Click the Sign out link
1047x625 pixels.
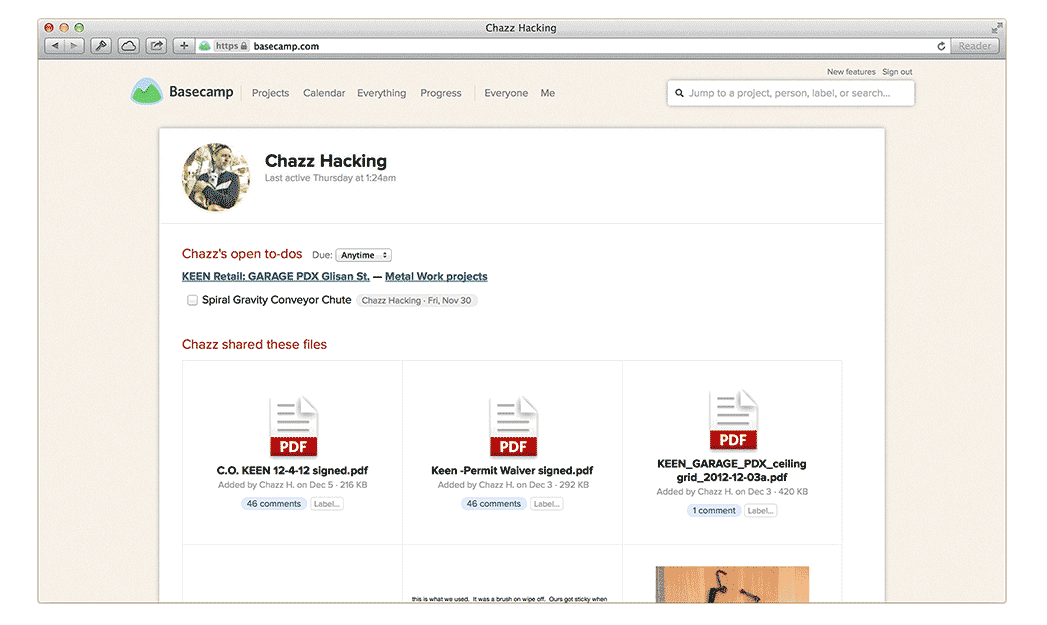[897, 71]
